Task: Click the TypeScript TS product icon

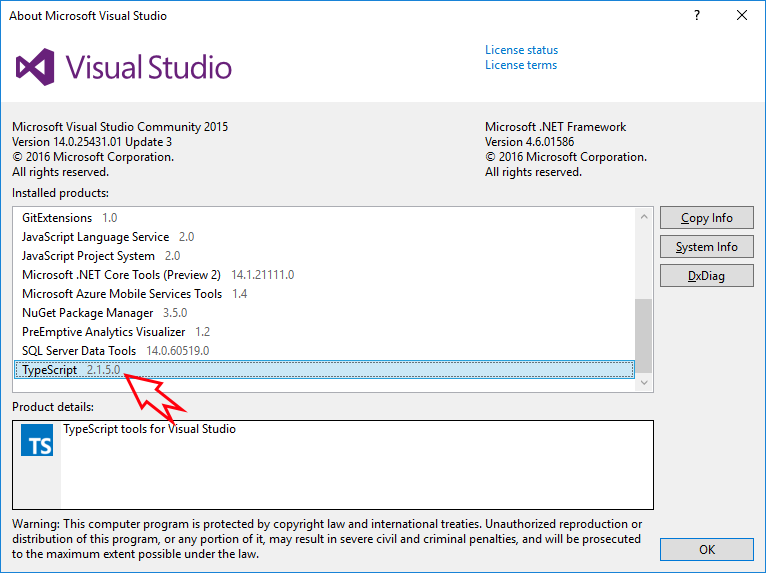Action: 37,440
